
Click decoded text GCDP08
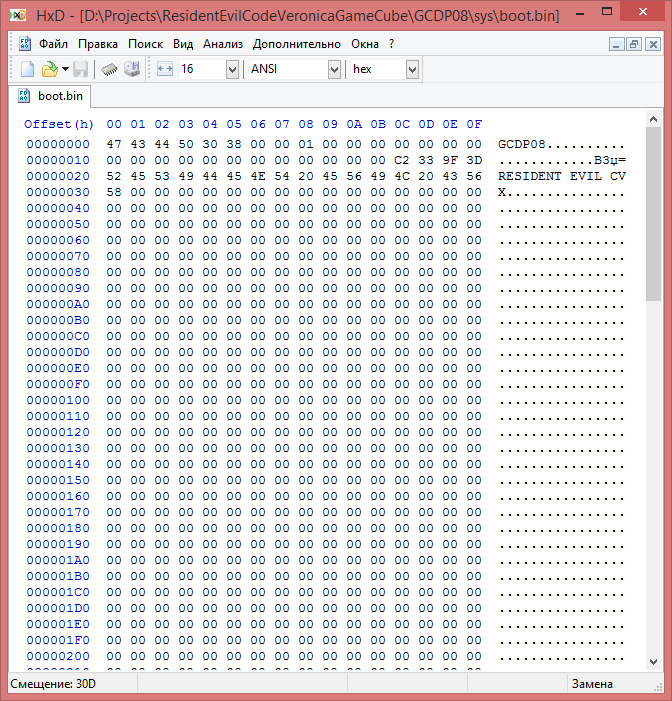[x=522, y=144]
